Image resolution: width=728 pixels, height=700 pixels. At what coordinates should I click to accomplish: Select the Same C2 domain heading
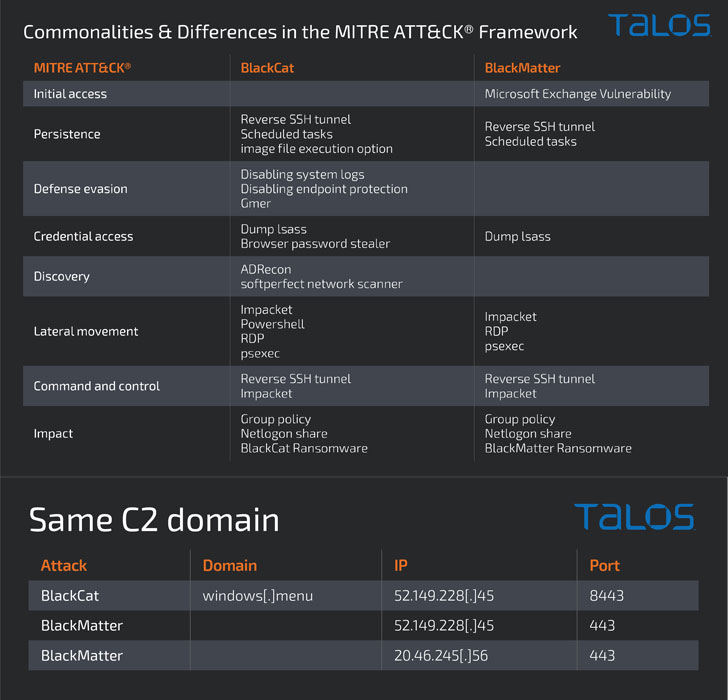(x=154, y=519)
